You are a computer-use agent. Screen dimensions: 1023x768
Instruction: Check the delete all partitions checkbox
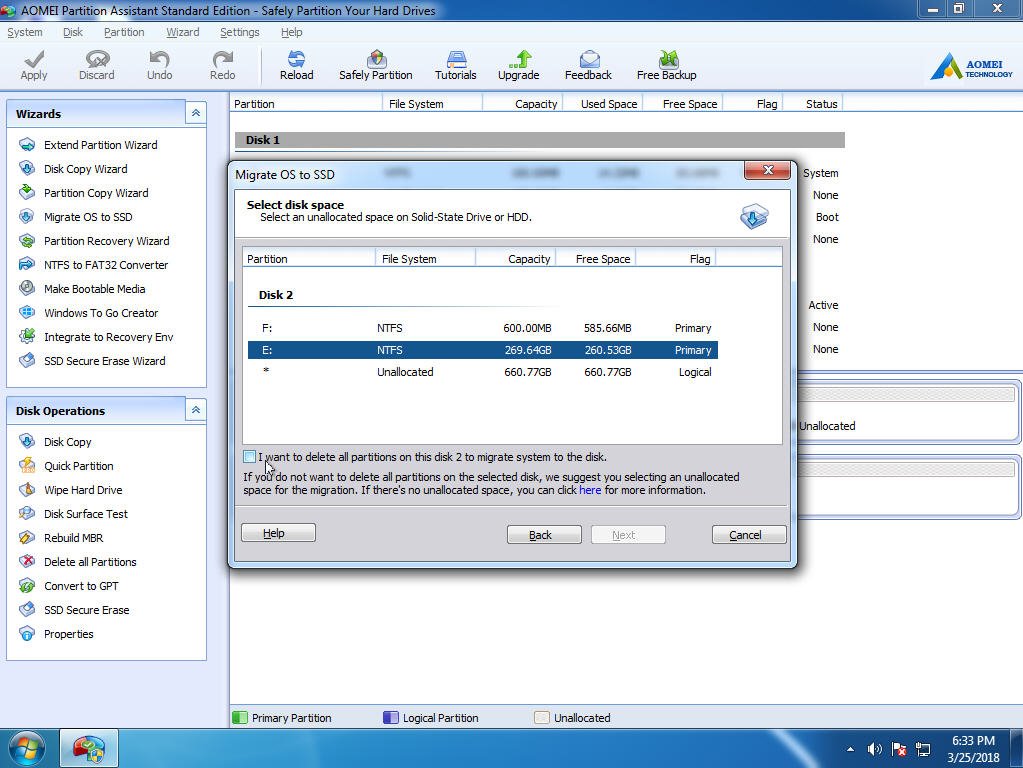pyautogui.click(x=249, y=457)
